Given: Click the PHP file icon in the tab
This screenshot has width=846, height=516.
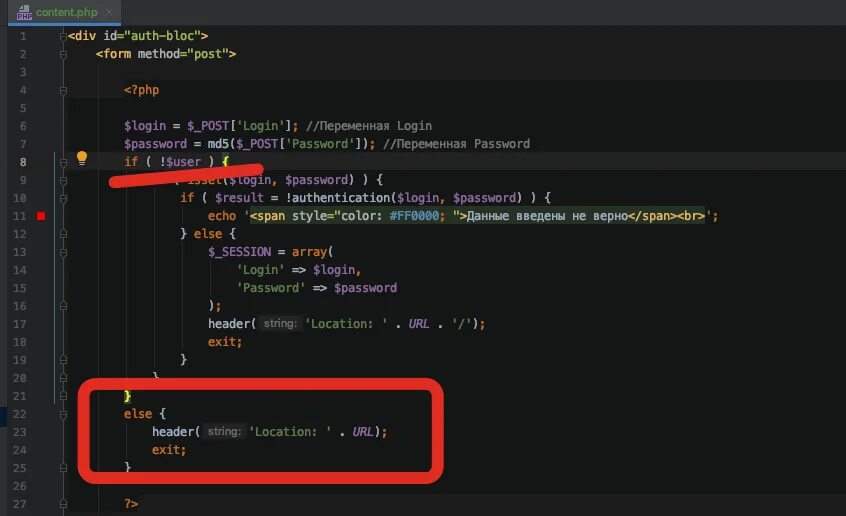Looking at the screenshot, I should click(24, 12).
